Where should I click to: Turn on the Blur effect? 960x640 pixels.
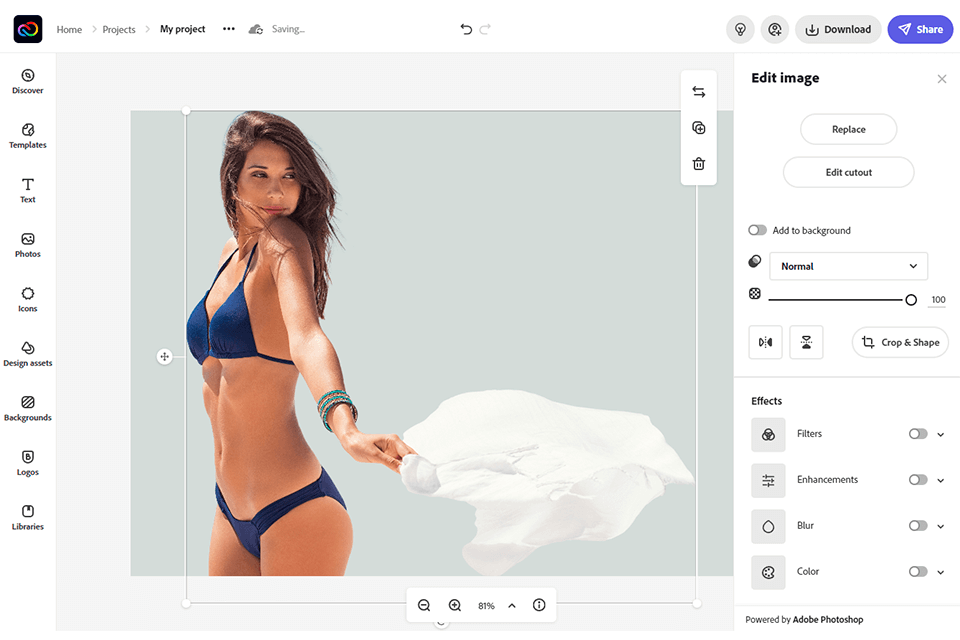[x=916, y=525]
